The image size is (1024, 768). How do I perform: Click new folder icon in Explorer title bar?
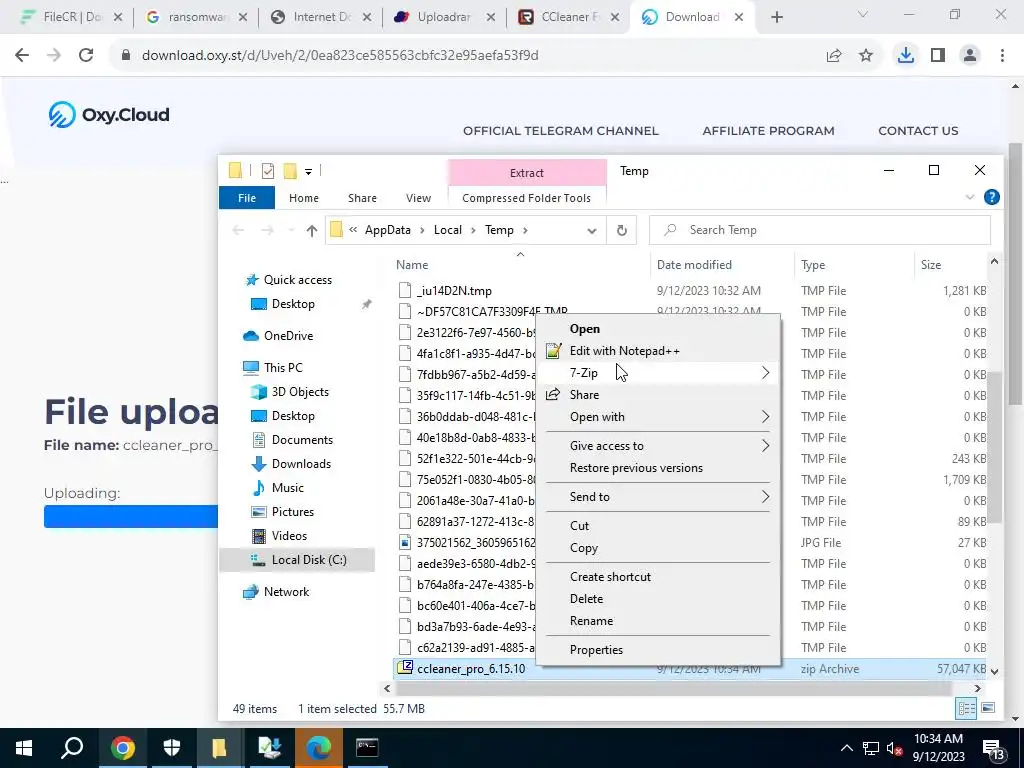click(290, 171)
